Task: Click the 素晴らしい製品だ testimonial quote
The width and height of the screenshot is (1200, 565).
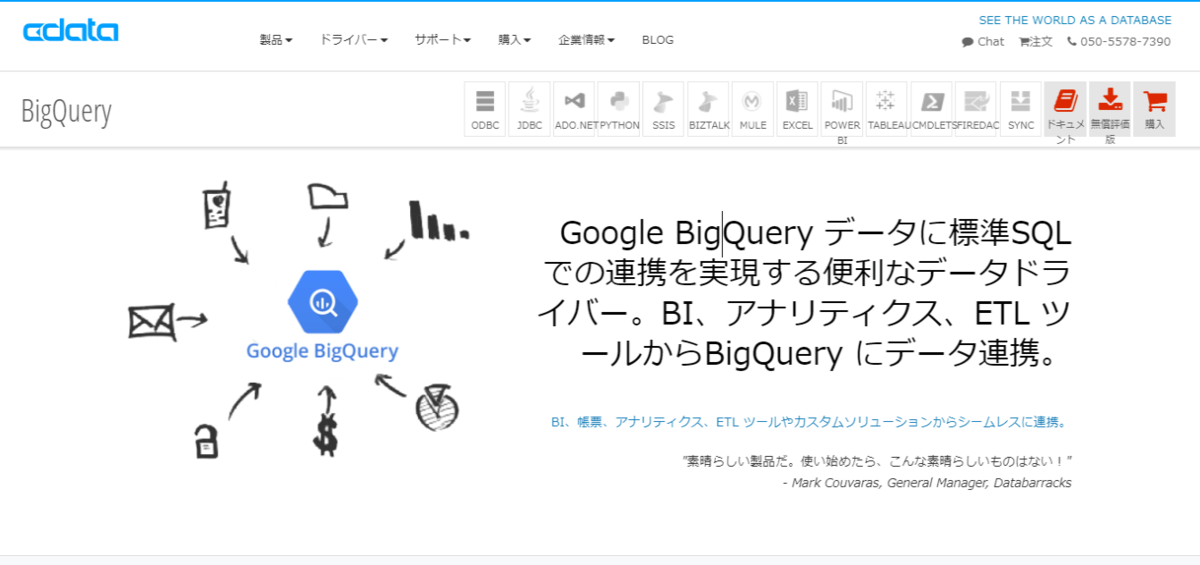Action: pyautogui.click(x=878, y=461)
